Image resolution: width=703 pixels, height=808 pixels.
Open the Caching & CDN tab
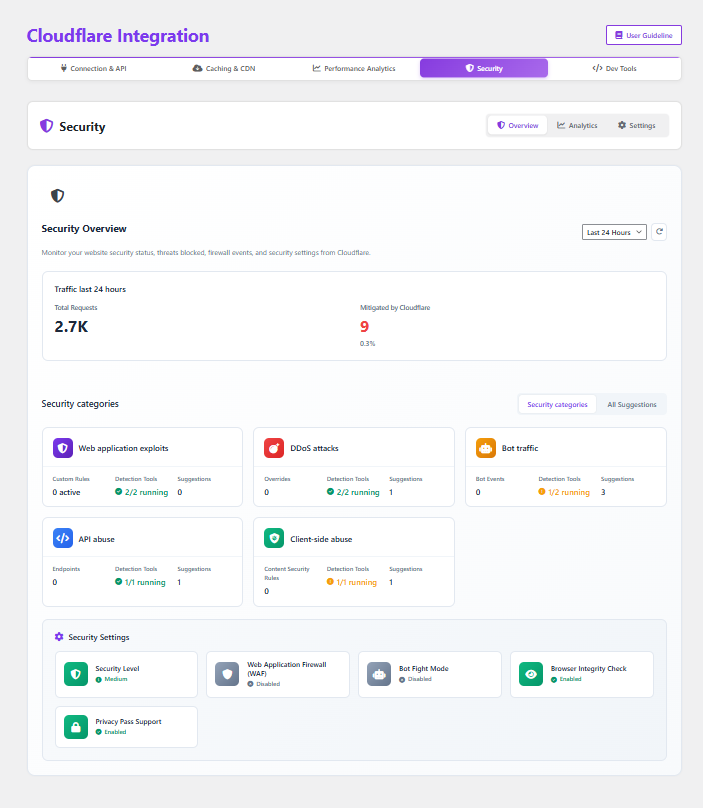(x=224, y=68)
